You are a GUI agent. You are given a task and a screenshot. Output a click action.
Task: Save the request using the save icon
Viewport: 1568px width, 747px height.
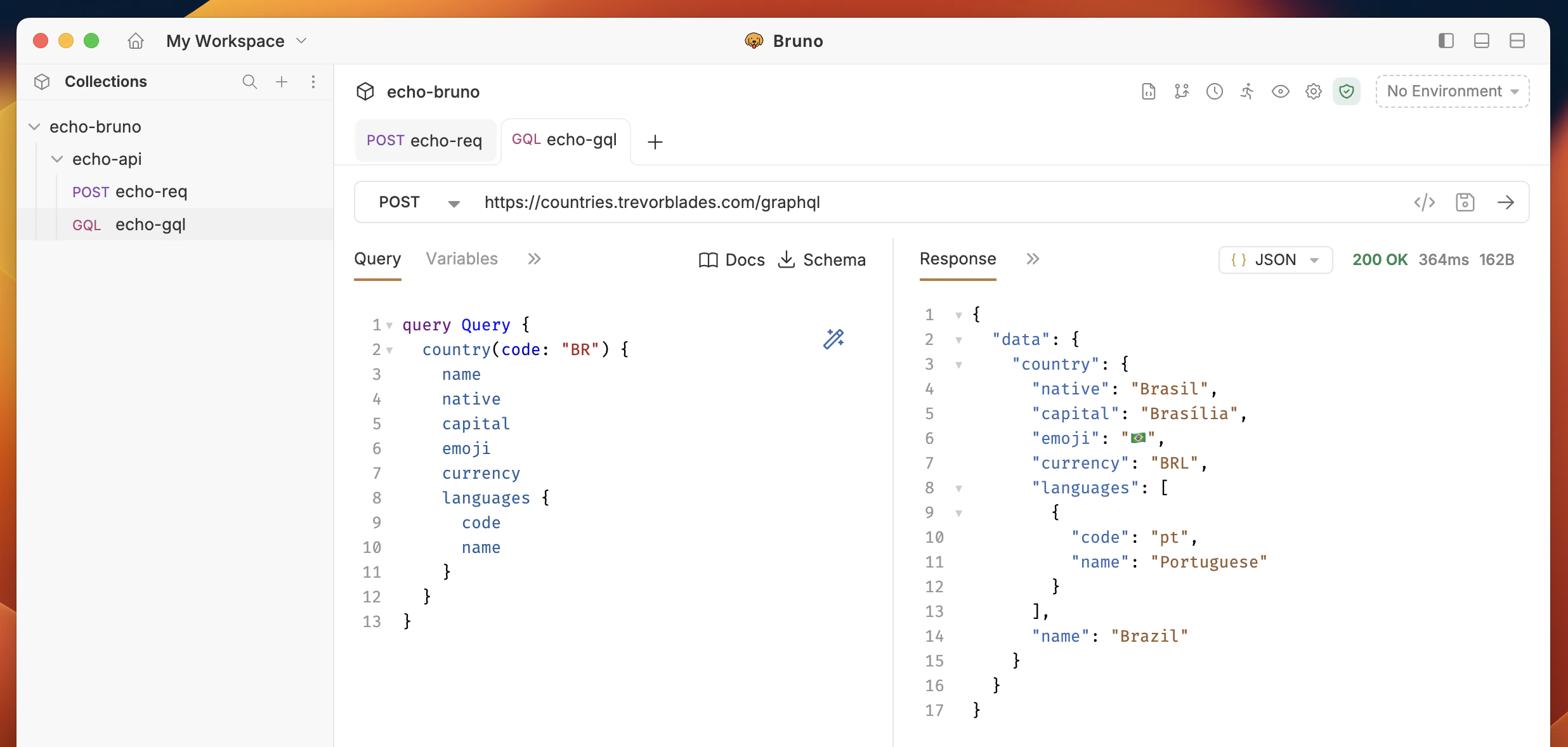1466,202
